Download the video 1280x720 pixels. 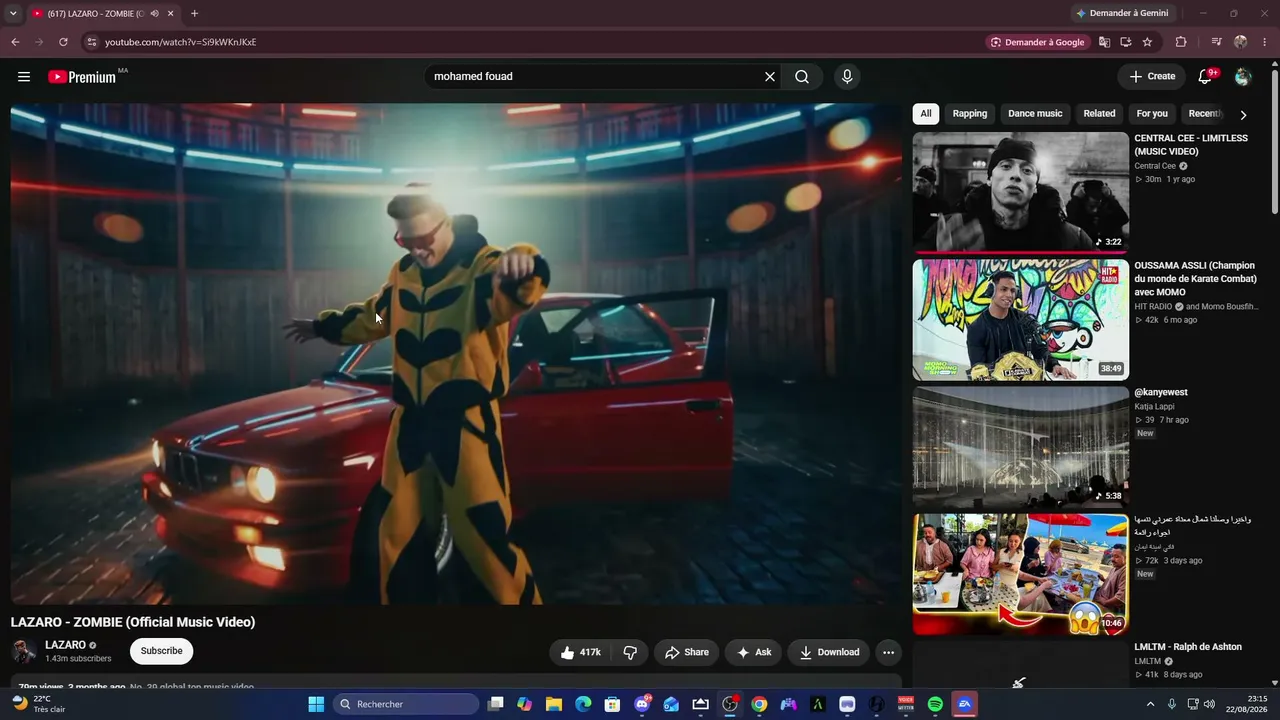(829, 652)
